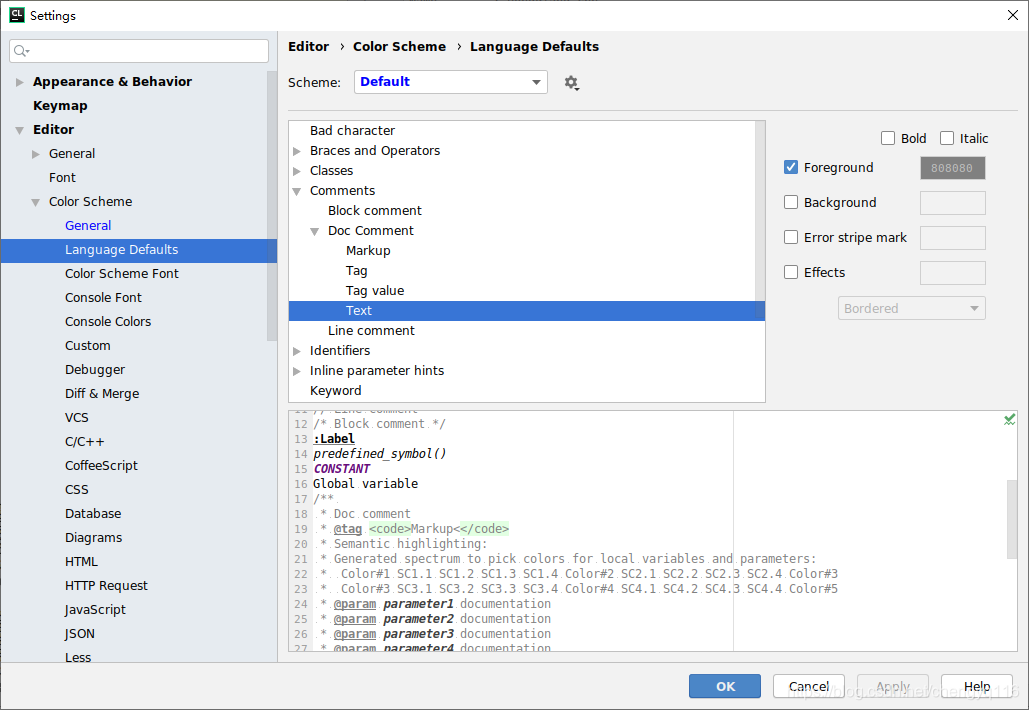The width and height of the screenshot is (1029, 710).
Task: Click the search magnifier icon
Action: 21,51
